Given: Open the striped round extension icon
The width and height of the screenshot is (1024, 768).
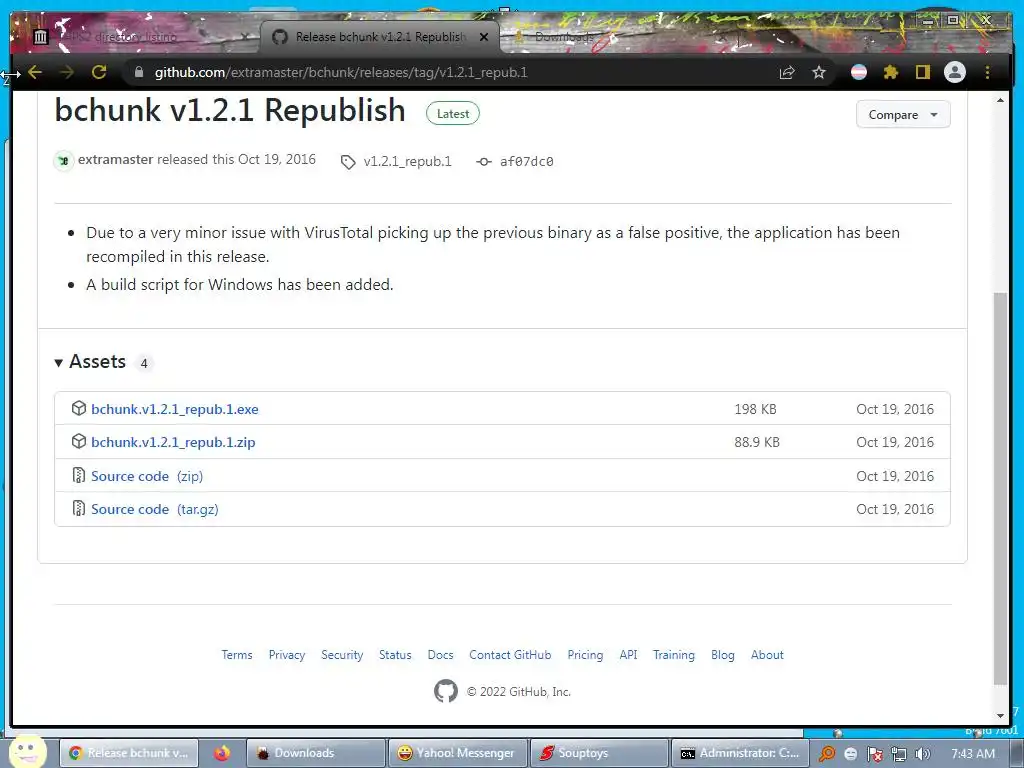Looking at the screenshot, I should [859, 72].
